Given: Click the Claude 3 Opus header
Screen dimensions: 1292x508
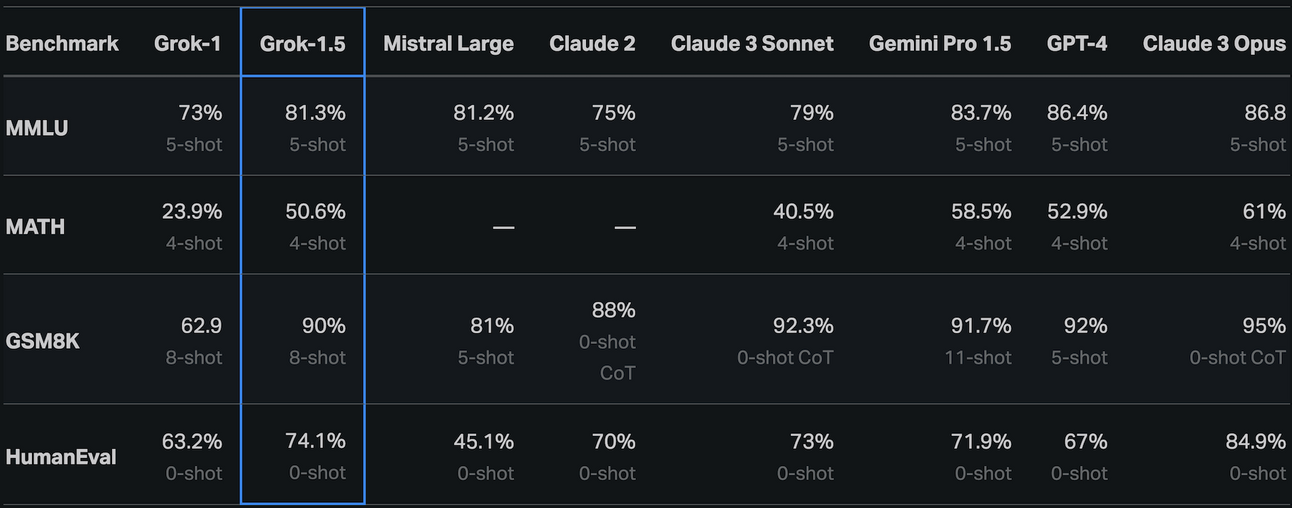Looking at the screenshot, I should [x=1214, y=43].
